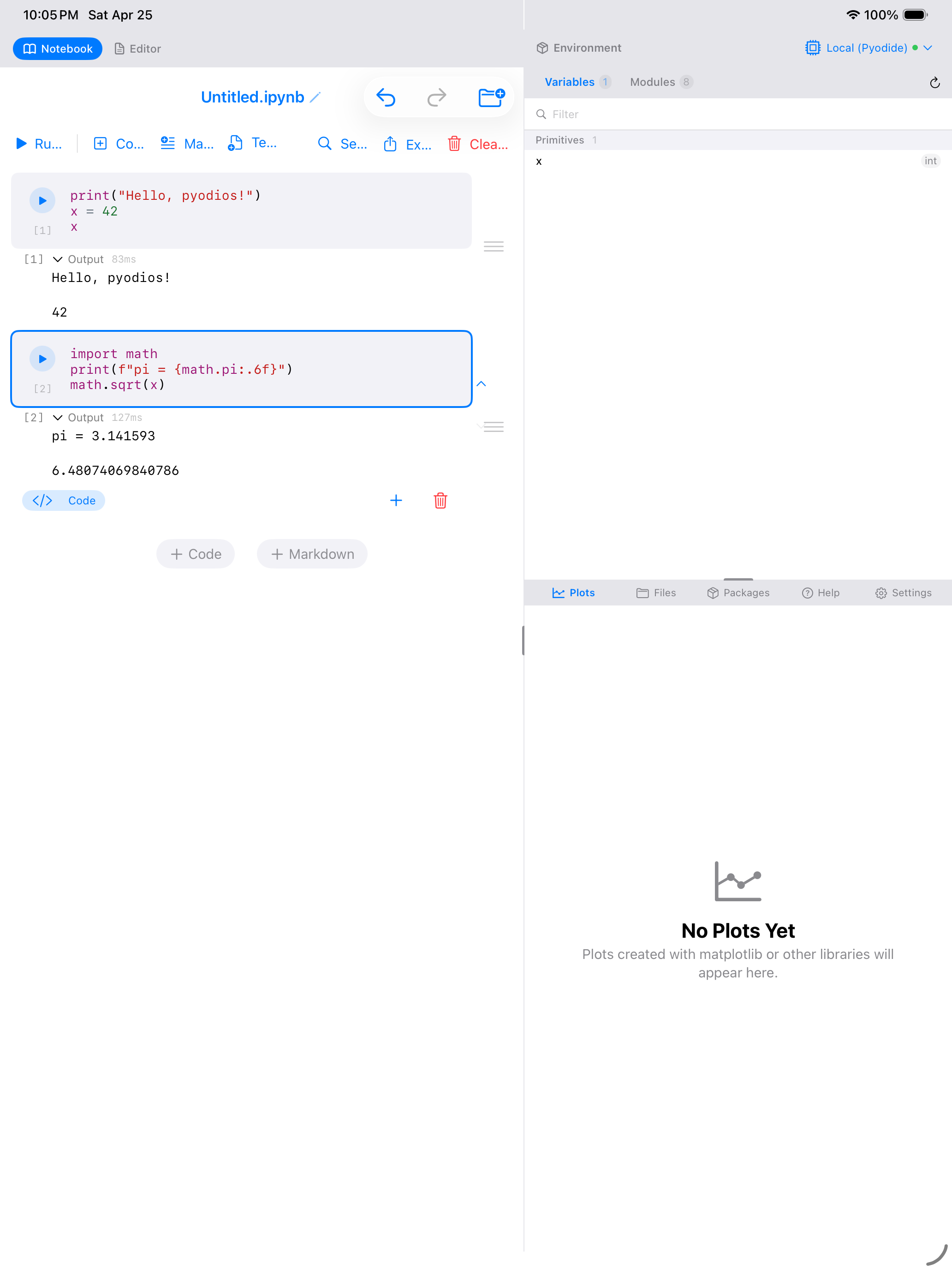This screenshot has width=952, height=1270.
Task: Append a new Markdown cell button
Action: pos(312,554)
